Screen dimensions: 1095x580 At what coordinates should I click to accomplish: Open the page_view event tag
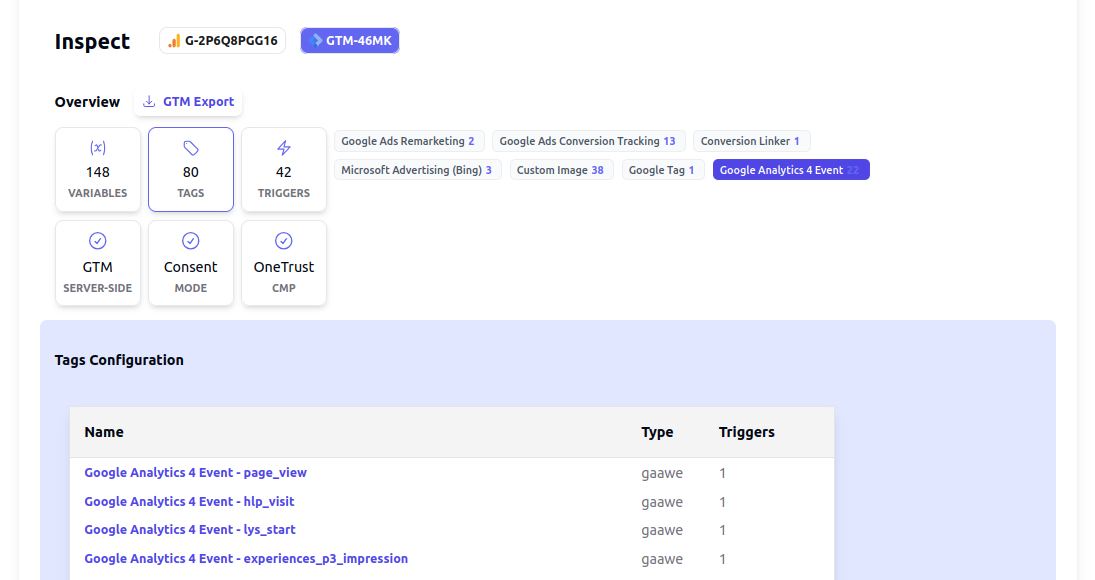click(196, 473)
